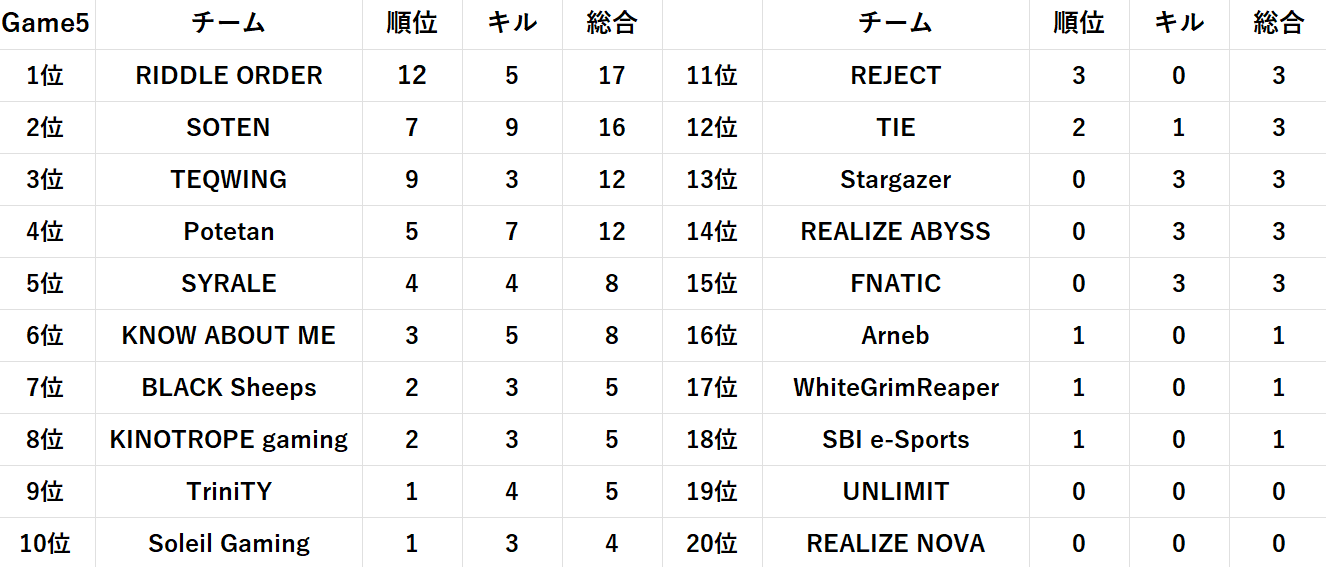
Task: Select the WhiteGrimReaper team name
Action: [896, 388]
